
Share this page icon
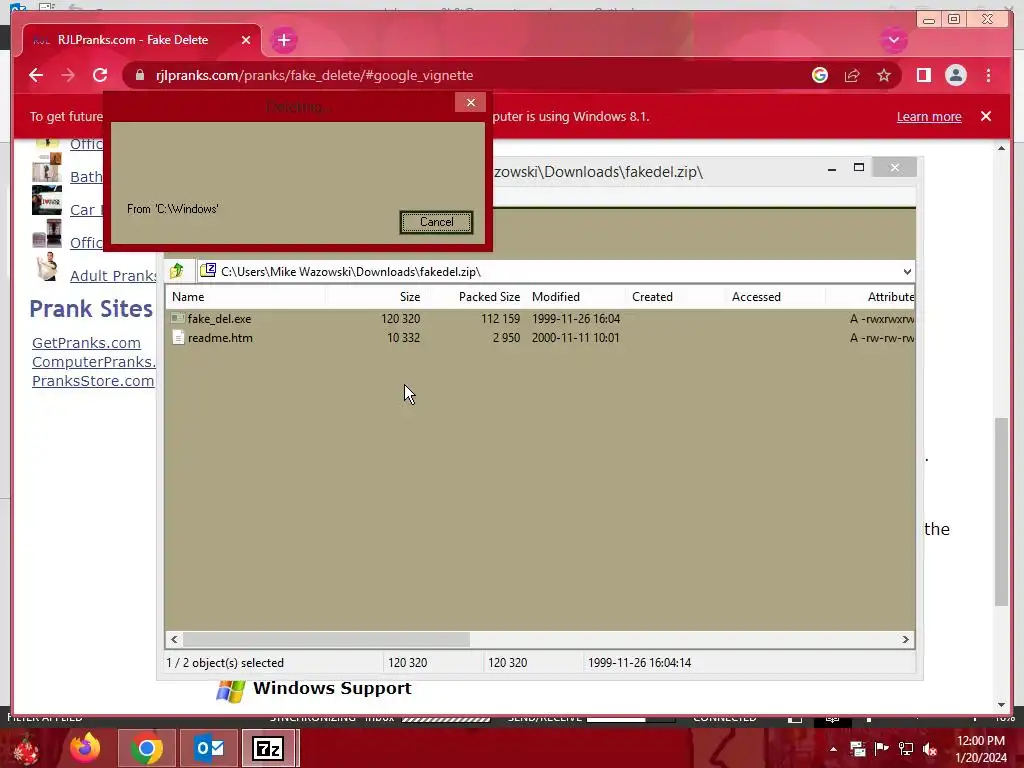click(x=852, y=75)
